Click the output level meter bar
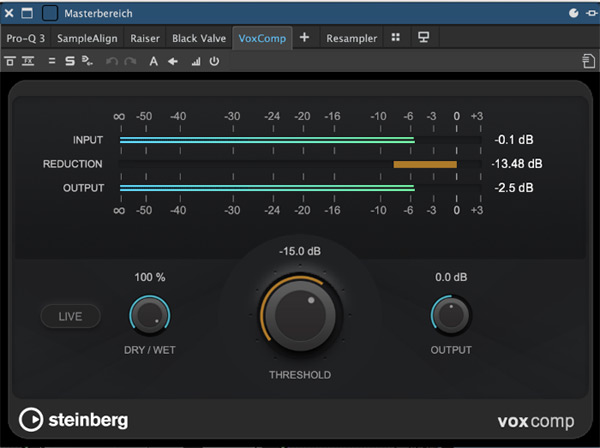 (x=300, y=188)
